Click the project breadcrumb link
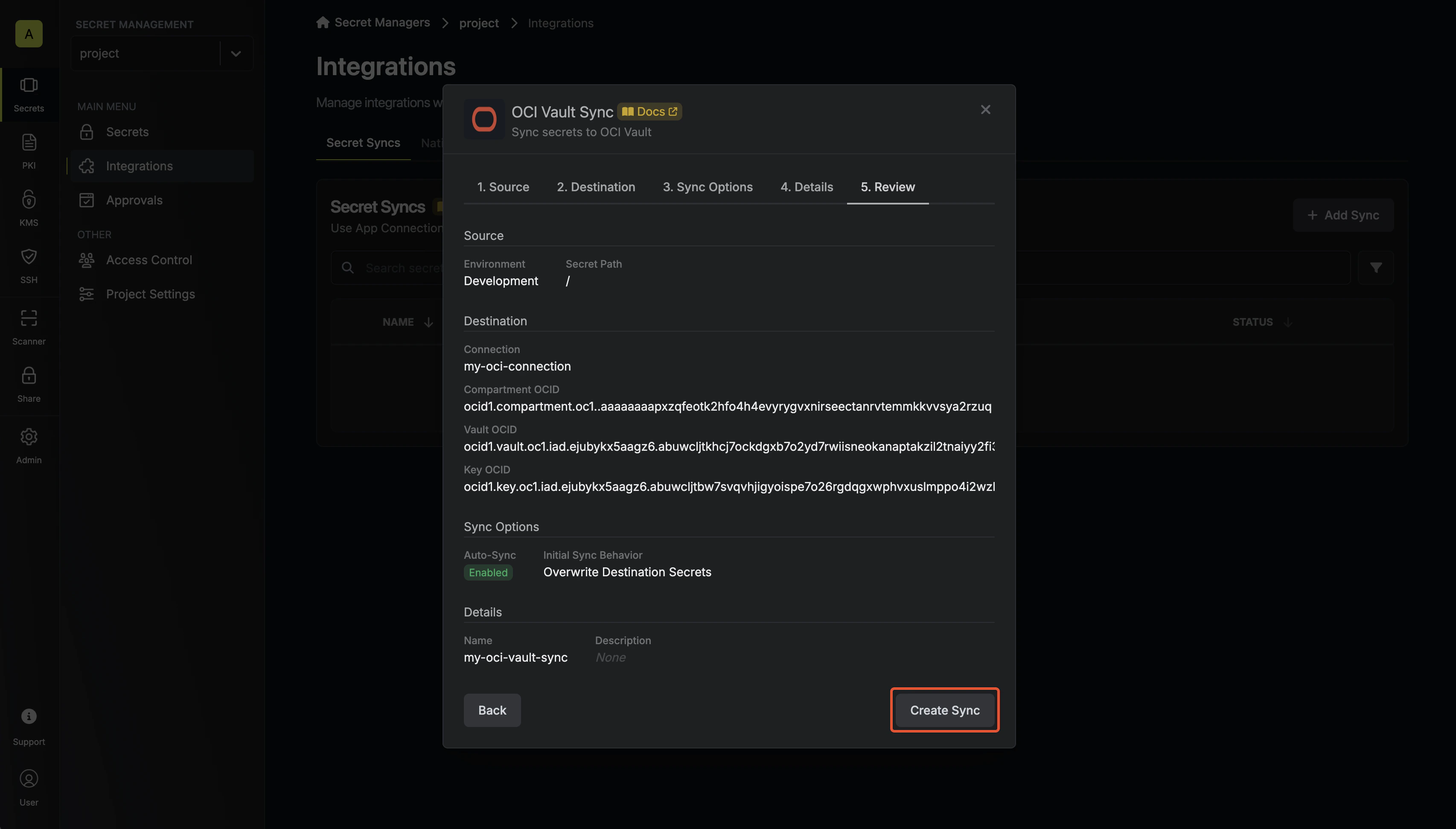 pyautogui.click(x=478, y=23)
